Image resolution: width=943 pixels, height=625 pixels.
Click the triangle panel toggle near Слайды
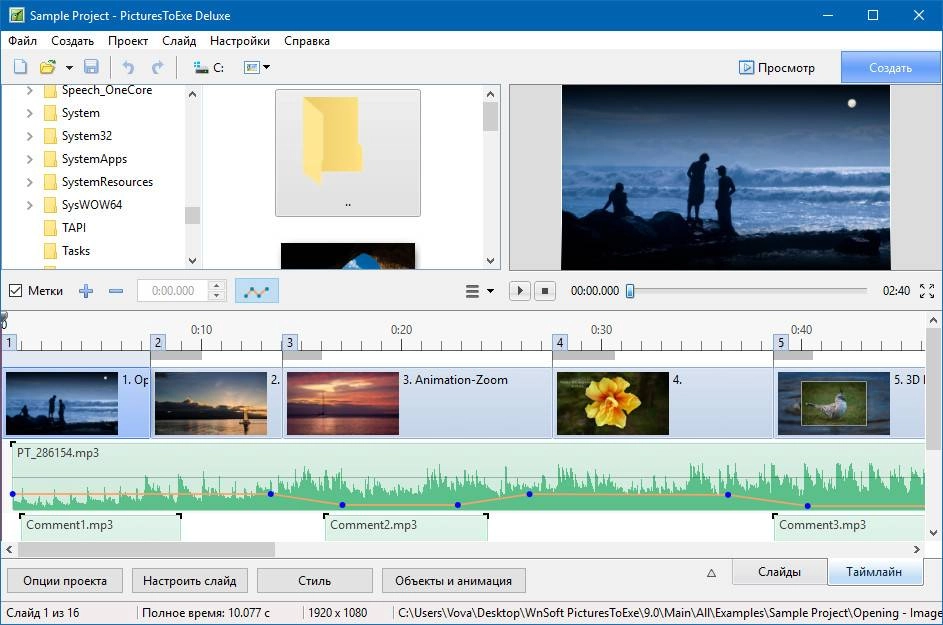pos(711,573)
